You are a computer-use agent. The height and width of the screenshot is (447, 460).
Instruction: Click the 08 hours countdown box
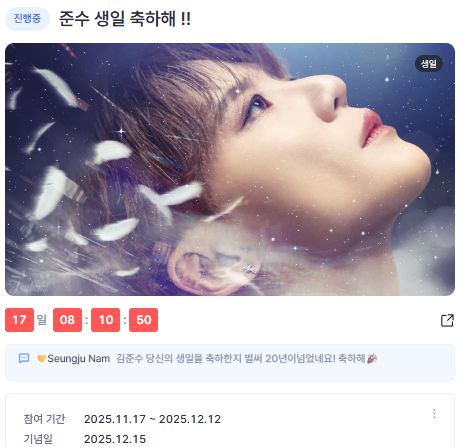67,320
